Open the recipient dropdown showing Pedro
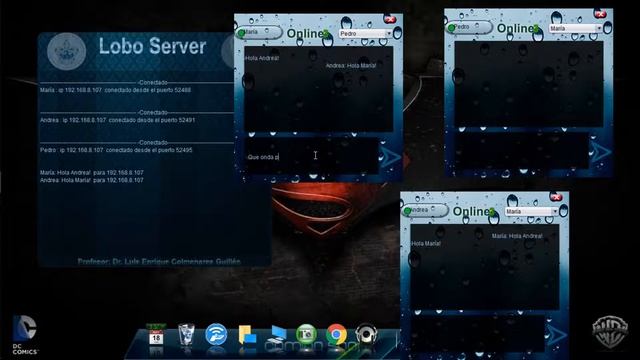Image resolution: width=640 pixels, height=360 pixels. (365, 33)
